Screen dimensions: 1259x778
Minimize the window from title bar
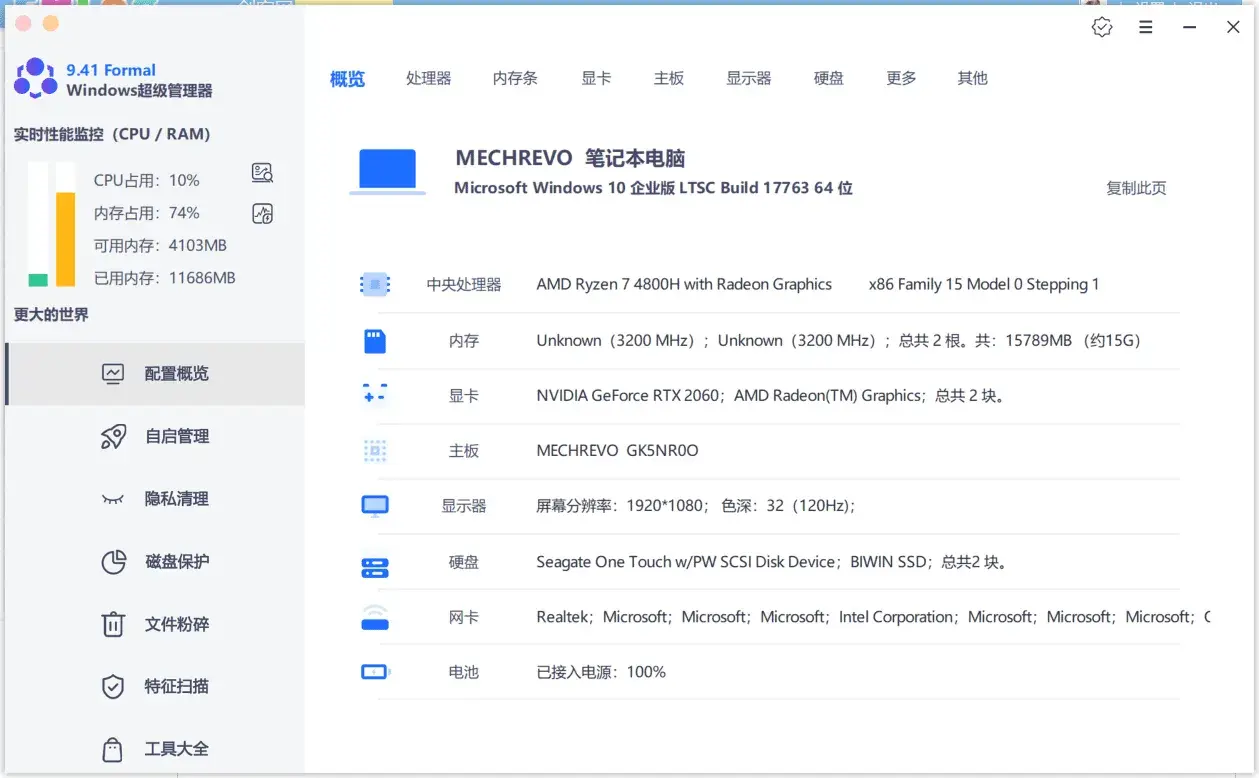1189,28
